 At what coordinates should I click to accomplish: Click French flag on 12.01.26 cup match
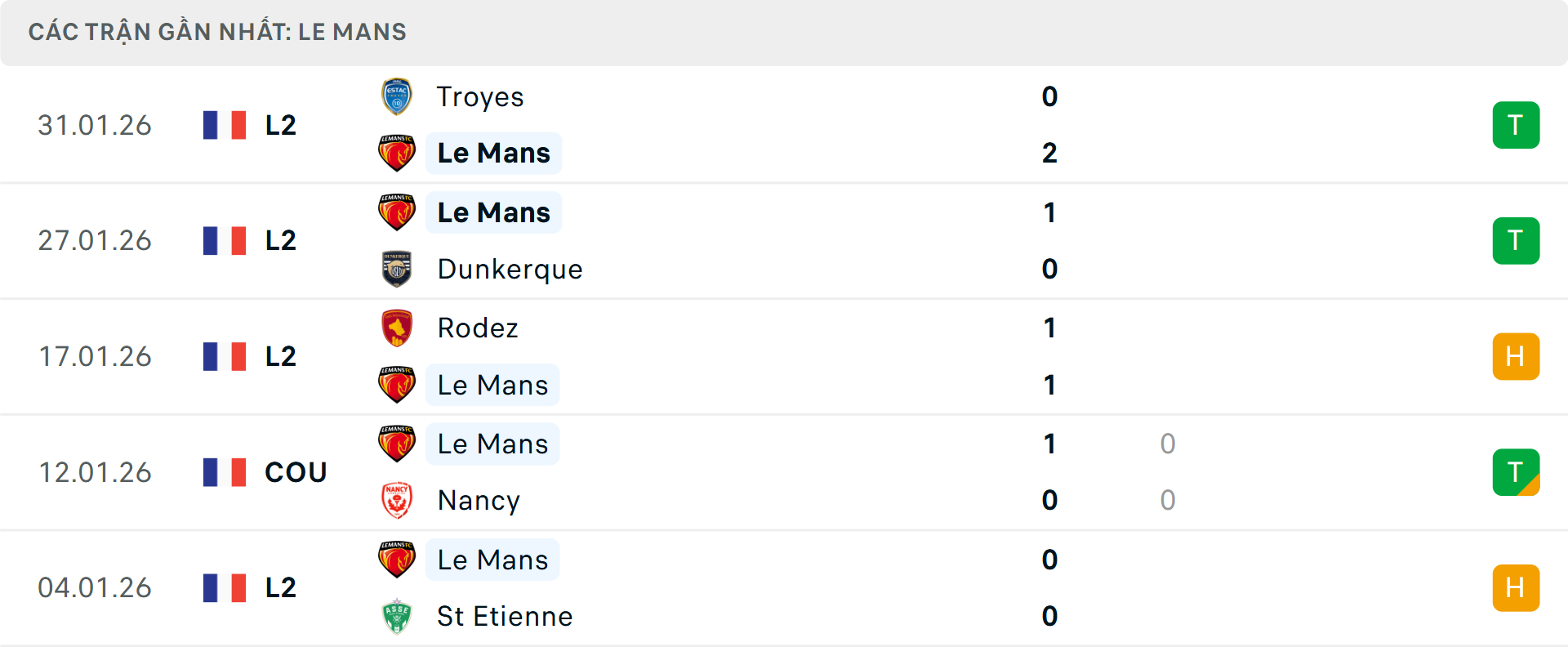tap(225, 472)
